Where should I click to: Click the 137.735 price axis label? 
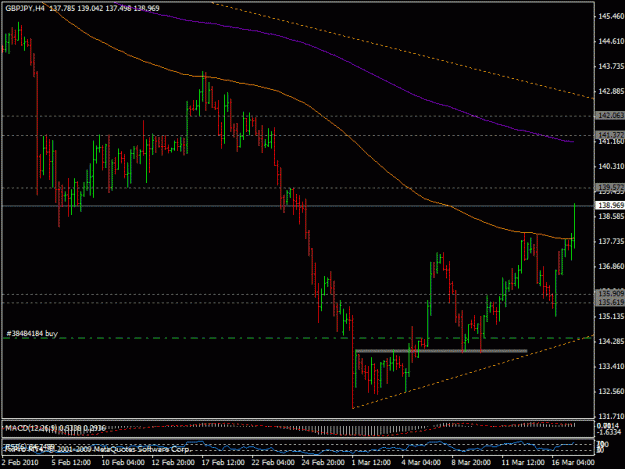[611, 241]
